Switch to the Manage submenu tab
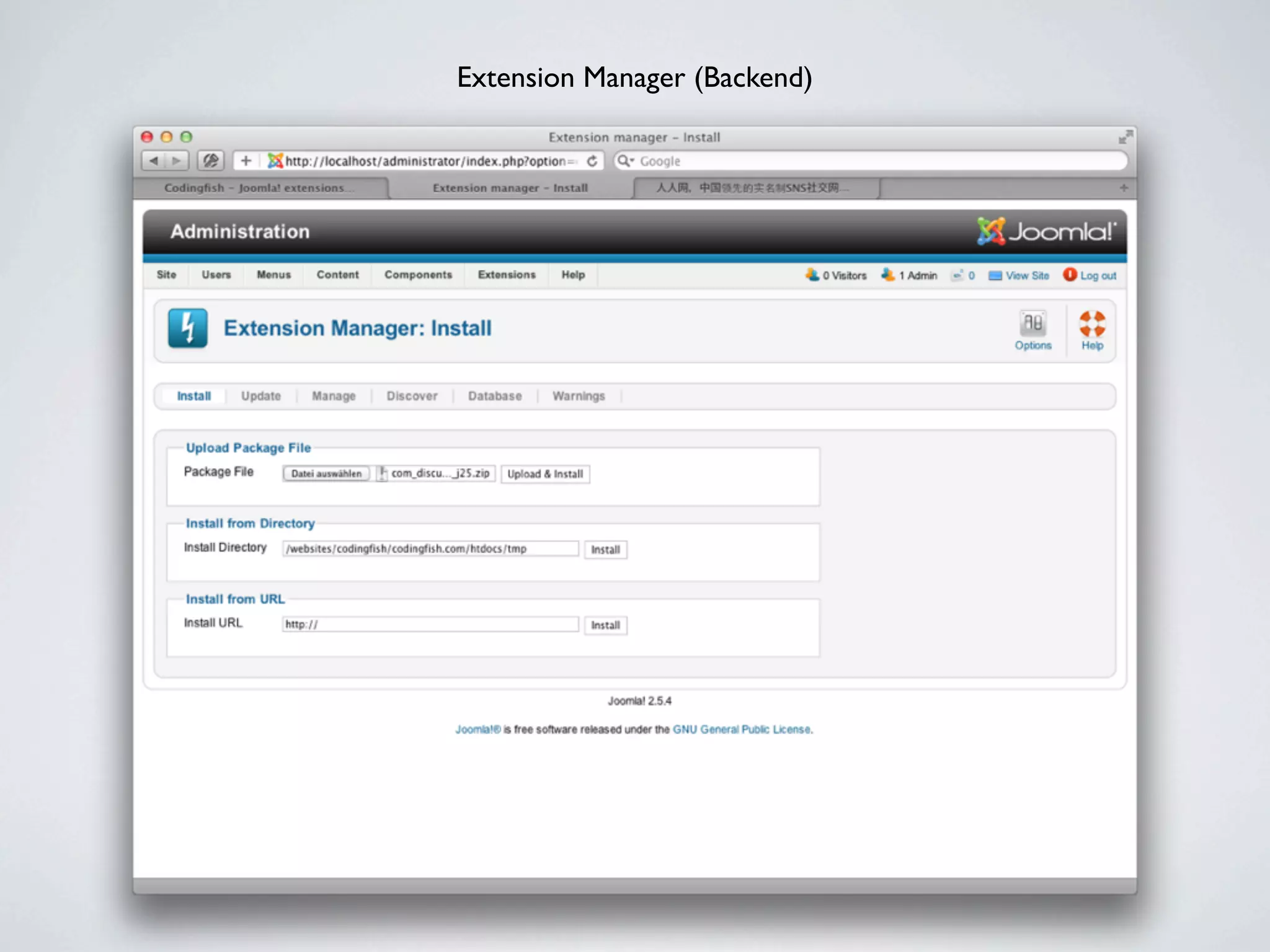Screen dimensions: 1270x952 coord(334,396)
